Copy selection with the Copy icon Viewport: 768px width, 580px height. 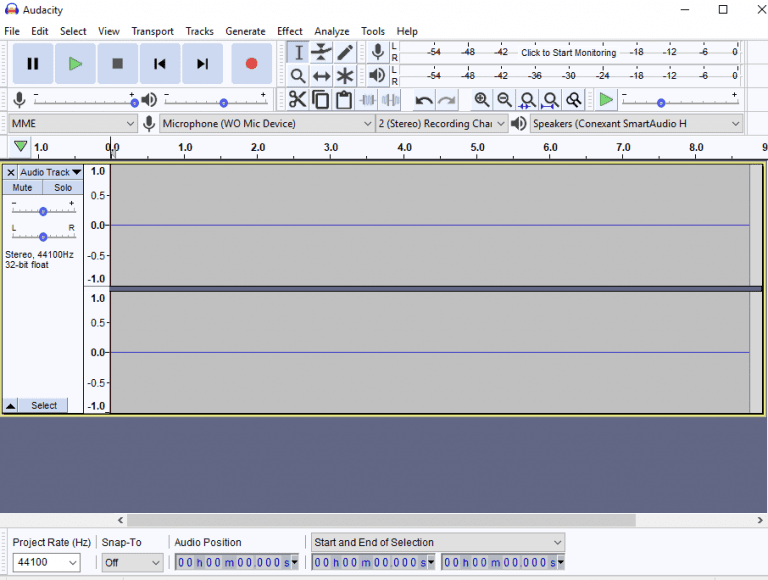click(321, 100)
